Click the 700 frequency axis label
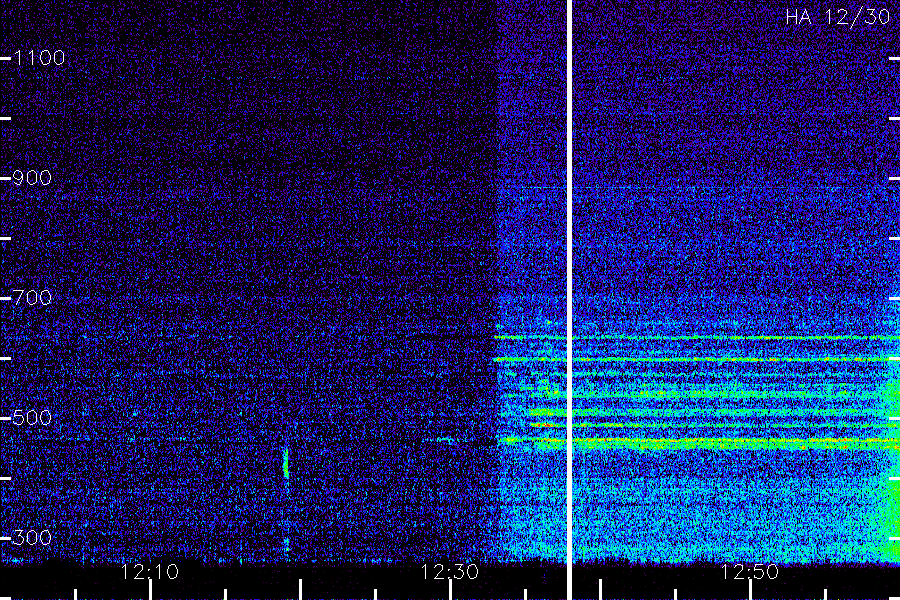 [x=32, y=298]
